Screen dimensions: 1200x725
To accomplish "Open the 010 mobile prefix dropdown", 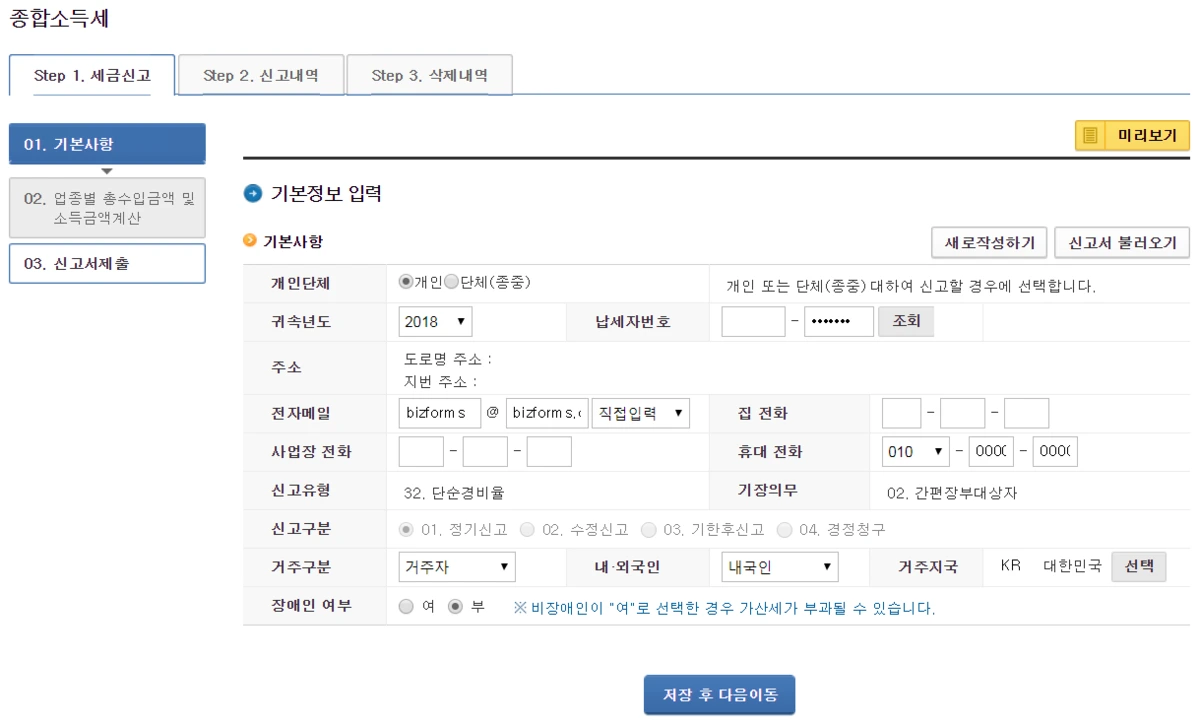I will (x=914, y=451).
